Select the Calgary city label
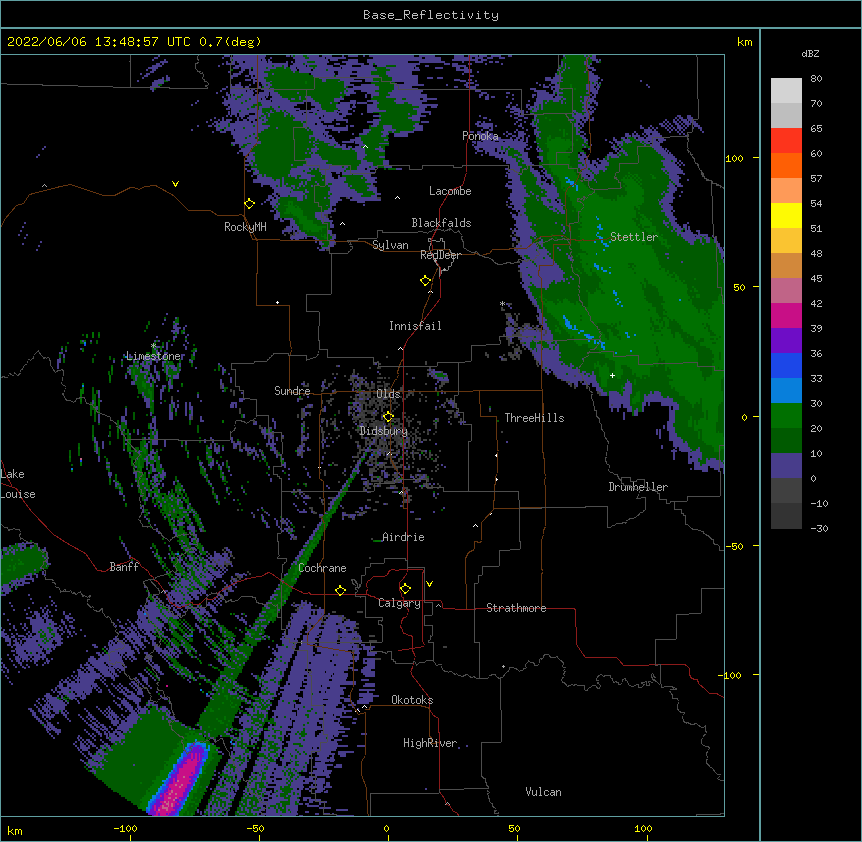 [x=399, y=603]
